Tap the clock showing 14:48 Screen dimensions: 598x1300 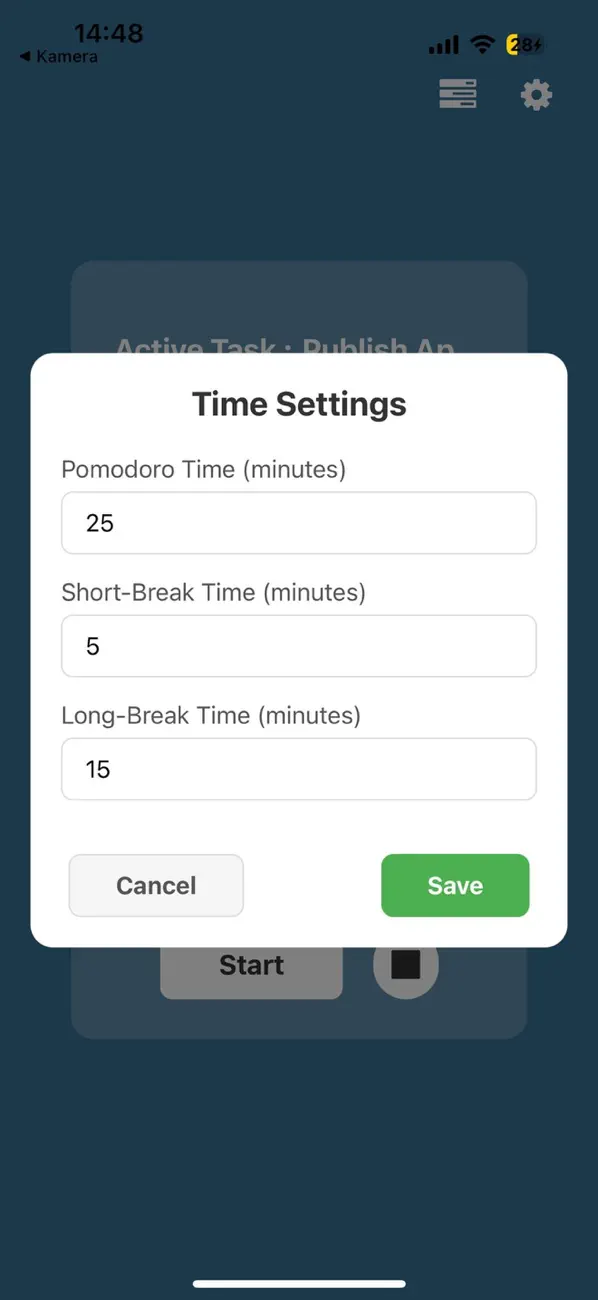click(x=110, y=33)
